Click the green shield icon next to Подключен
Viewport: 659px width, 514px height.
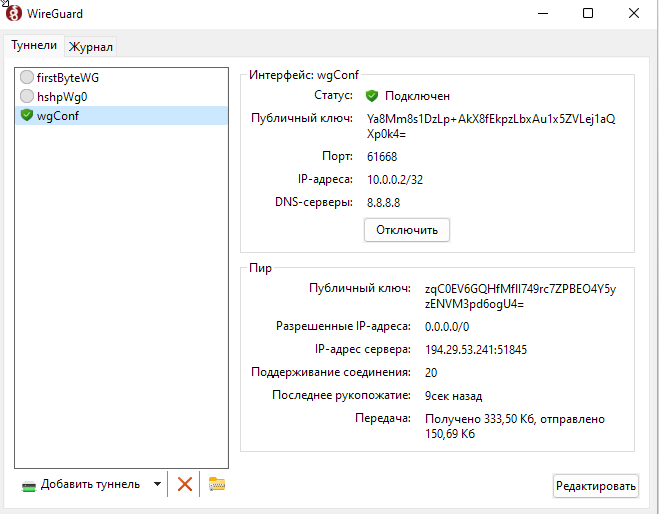(x=372, y=96)
